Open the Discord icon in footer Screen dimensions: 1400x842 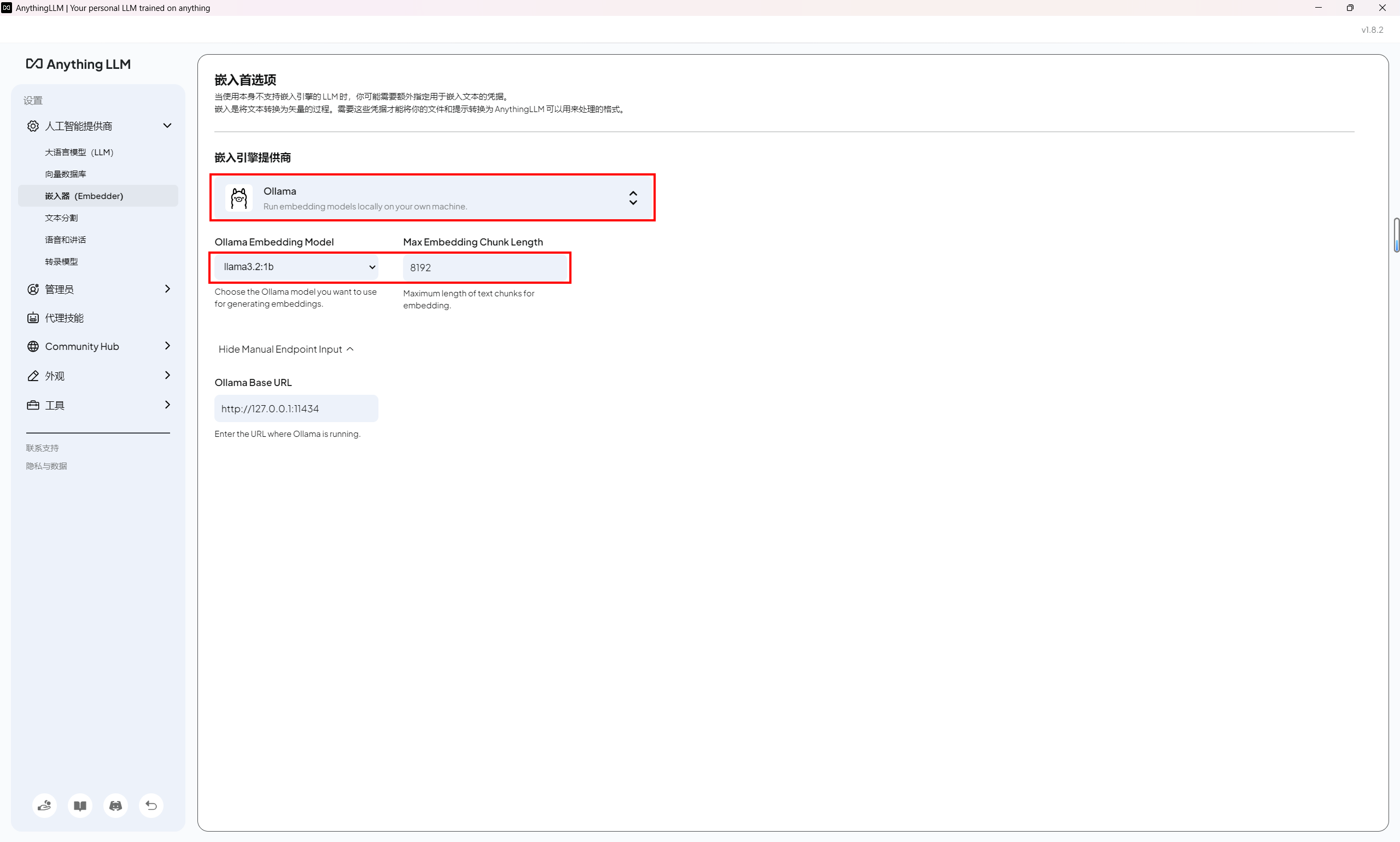pos(116,805)
